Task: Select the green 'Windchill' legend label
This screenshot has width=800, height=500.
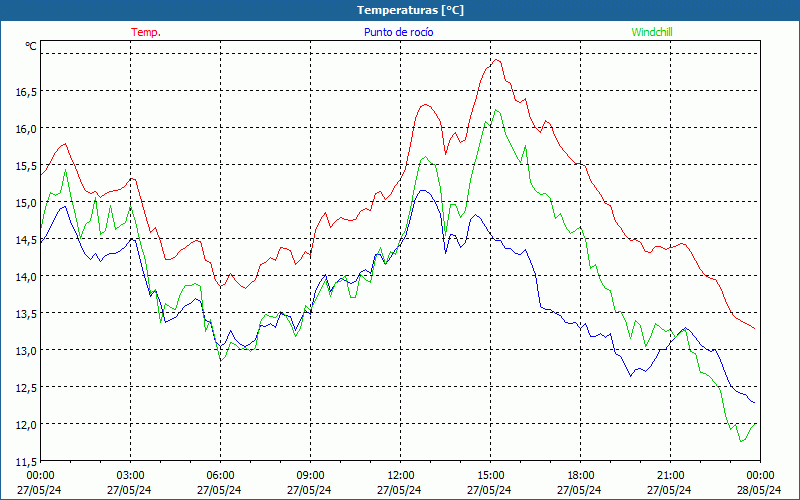Action: pyautogui.click(x=652, y=32)
